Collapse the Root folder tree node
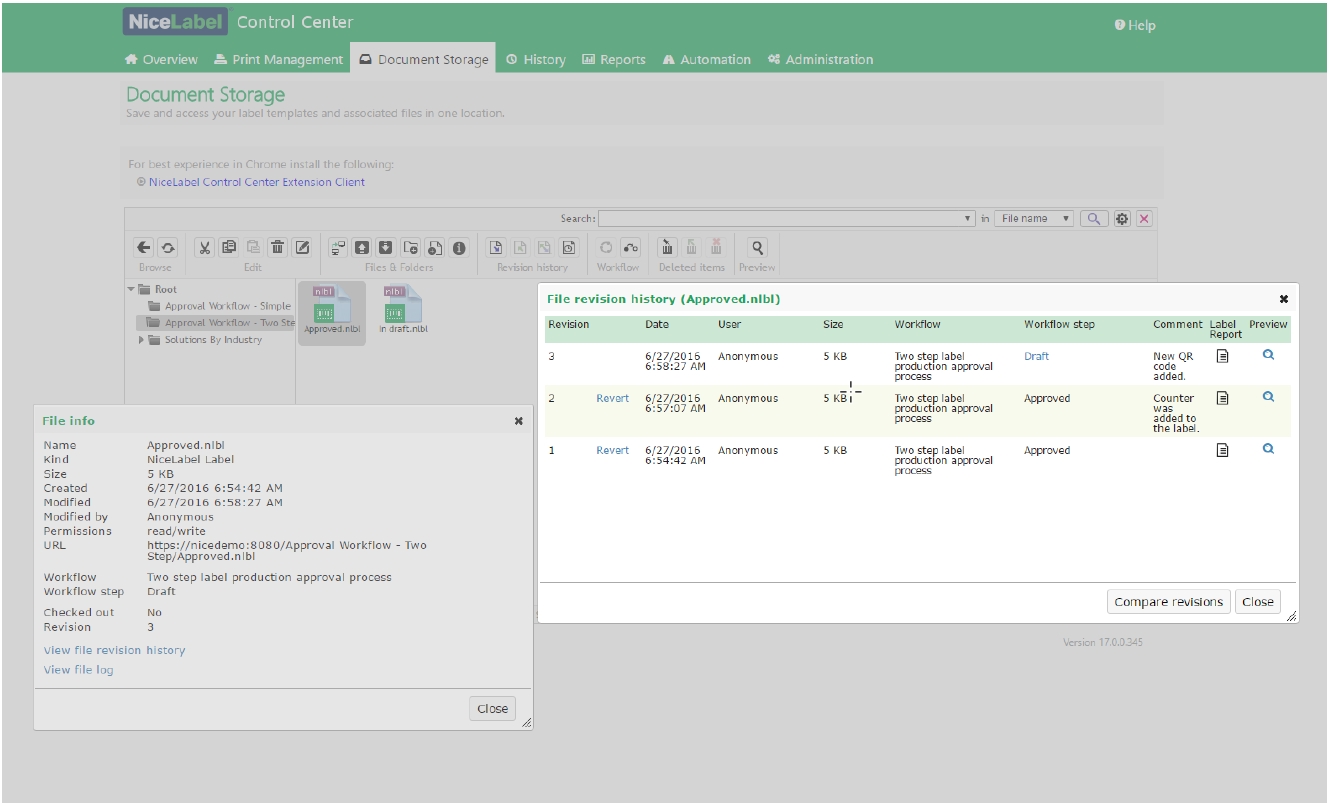 click(131, 290)
